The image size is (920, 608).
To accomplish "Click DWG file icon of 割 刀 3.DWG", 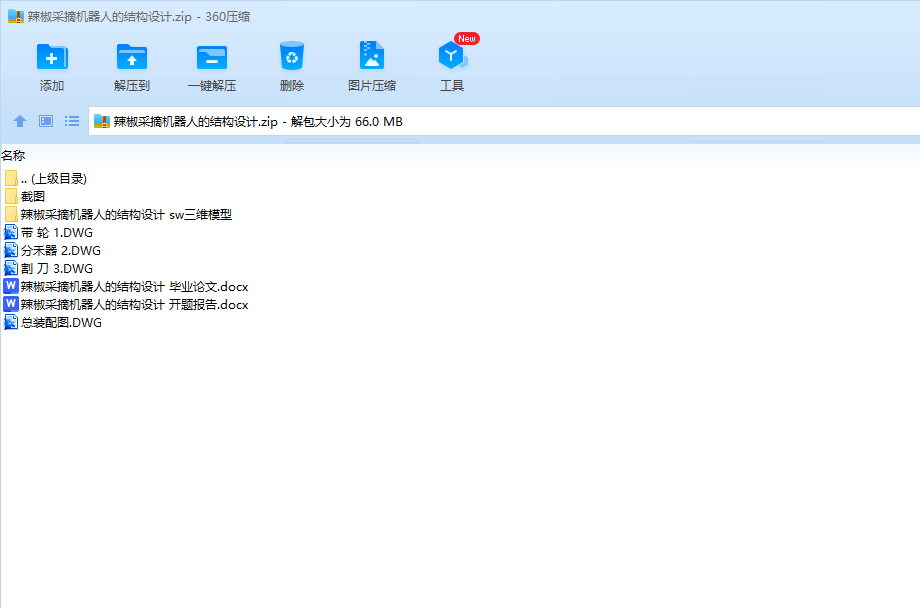I will coord(11,268).
